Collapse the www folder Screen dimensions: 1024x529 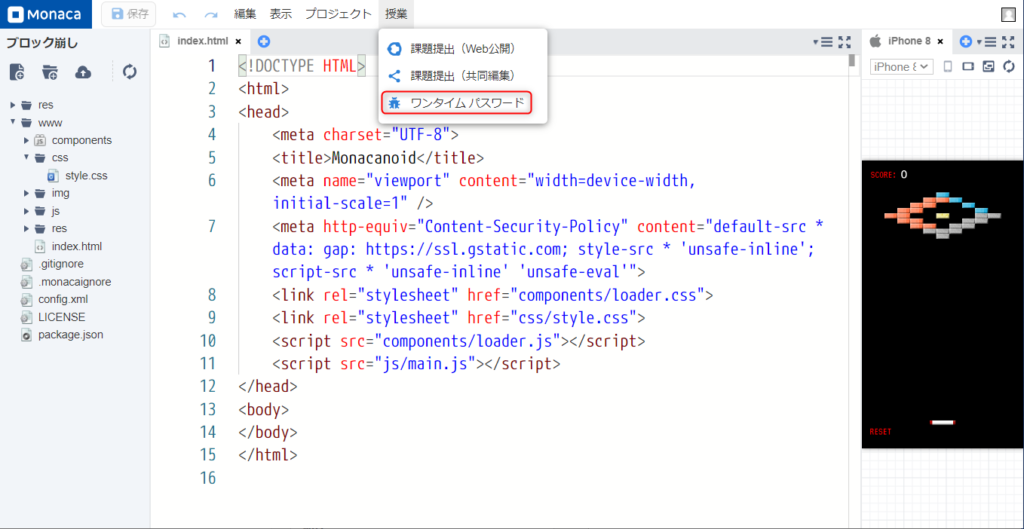(13, 123)
